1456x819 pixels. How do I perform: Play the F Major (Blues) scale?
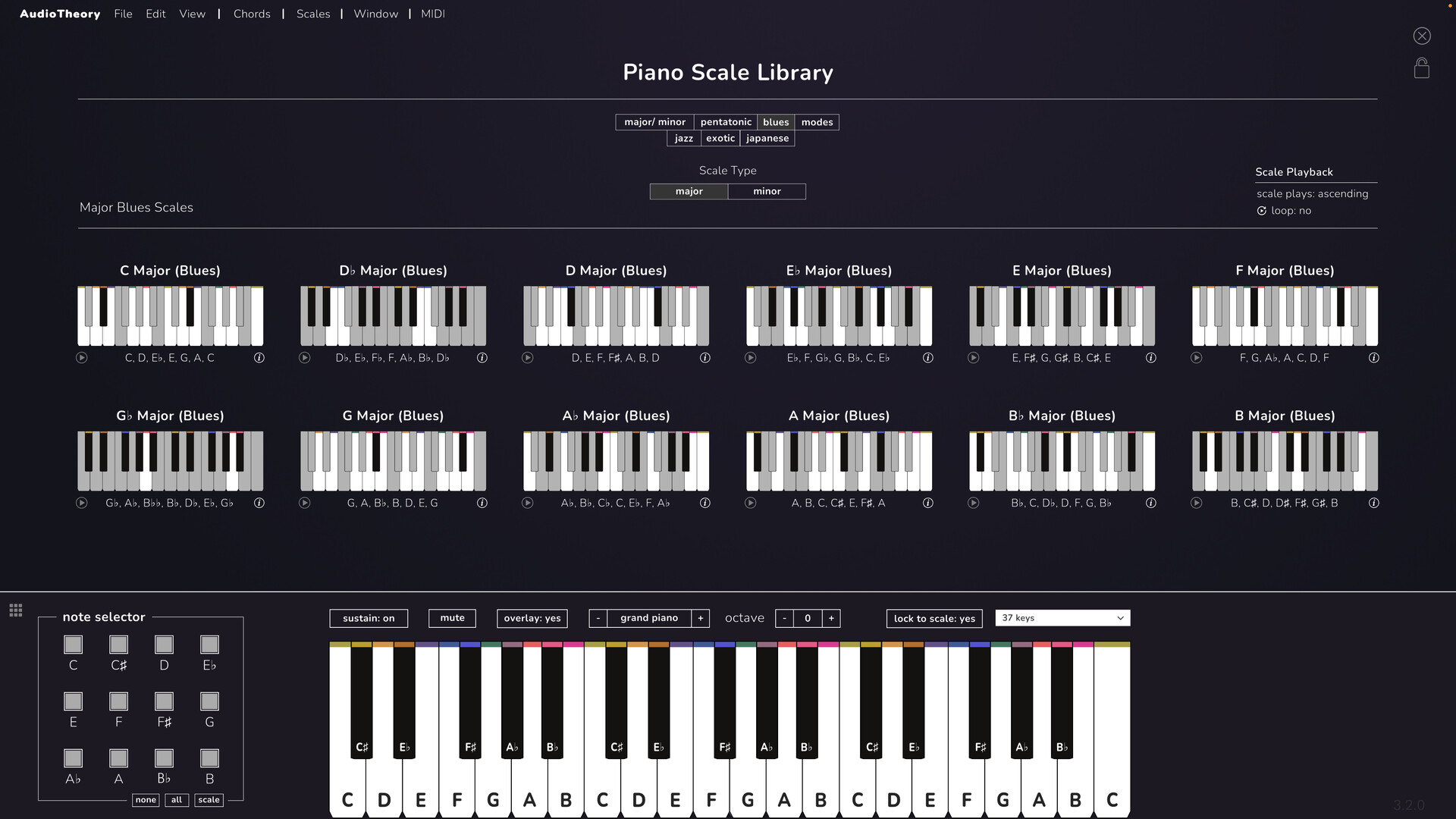click(1197, 358)
